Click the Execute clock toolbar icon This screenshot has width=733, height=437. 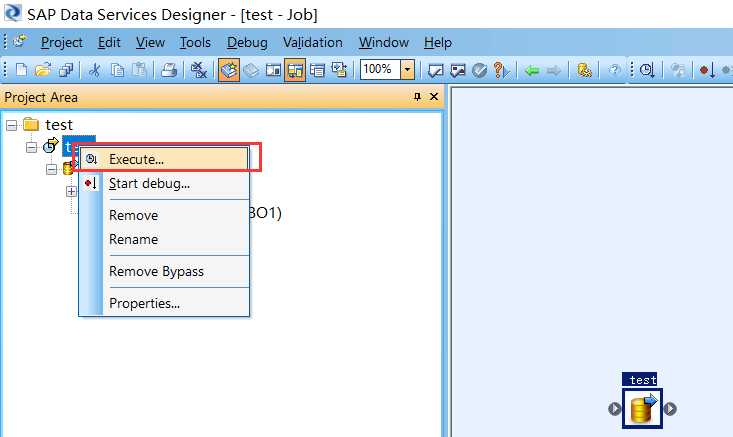[647, 71]
